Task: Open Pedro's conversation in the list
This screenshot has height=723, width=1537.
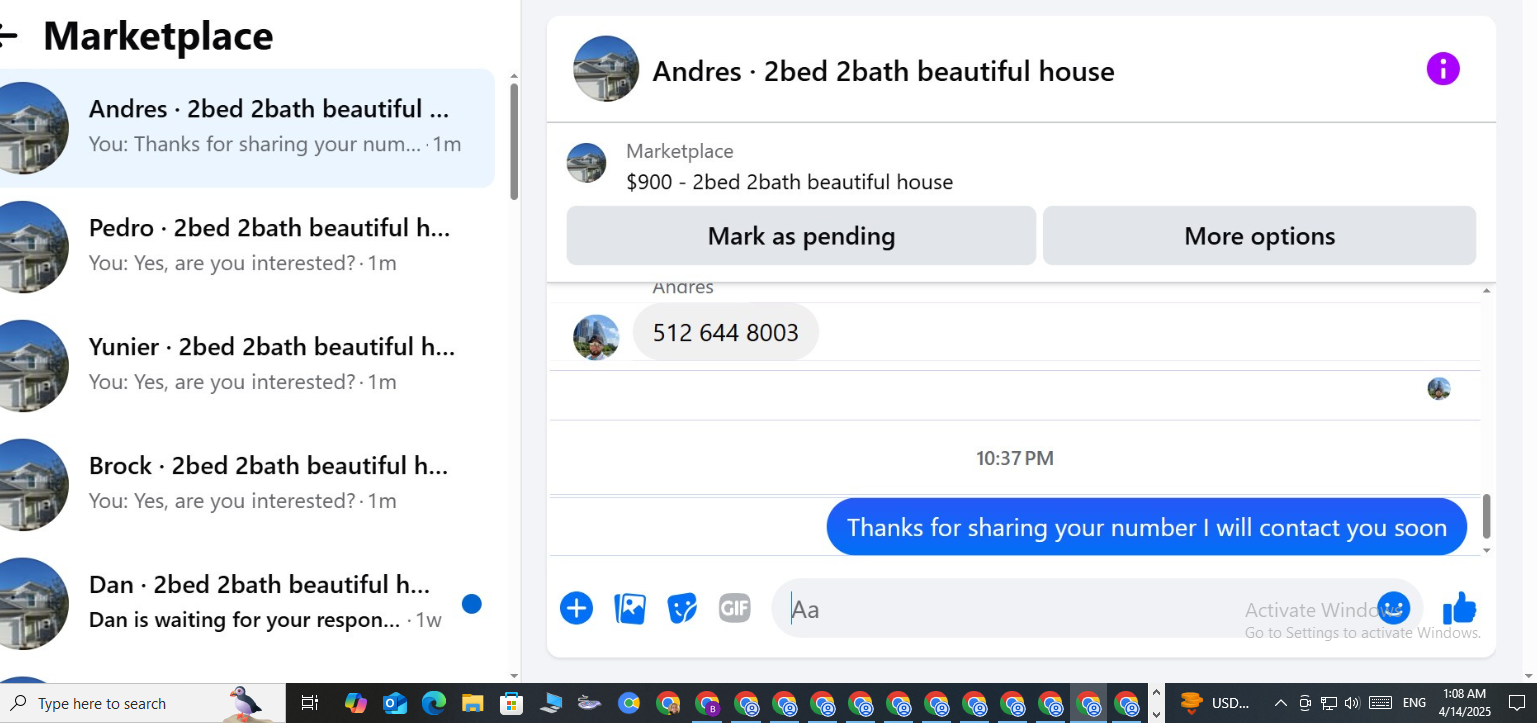Action: [x=247, y=246]
